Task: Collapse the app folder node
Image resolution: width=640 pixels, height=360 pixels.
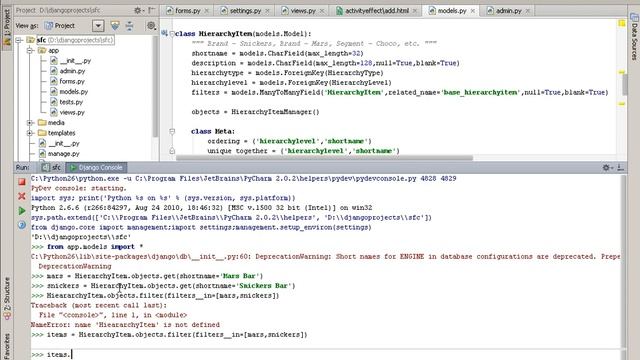Action: coord(30,51)
